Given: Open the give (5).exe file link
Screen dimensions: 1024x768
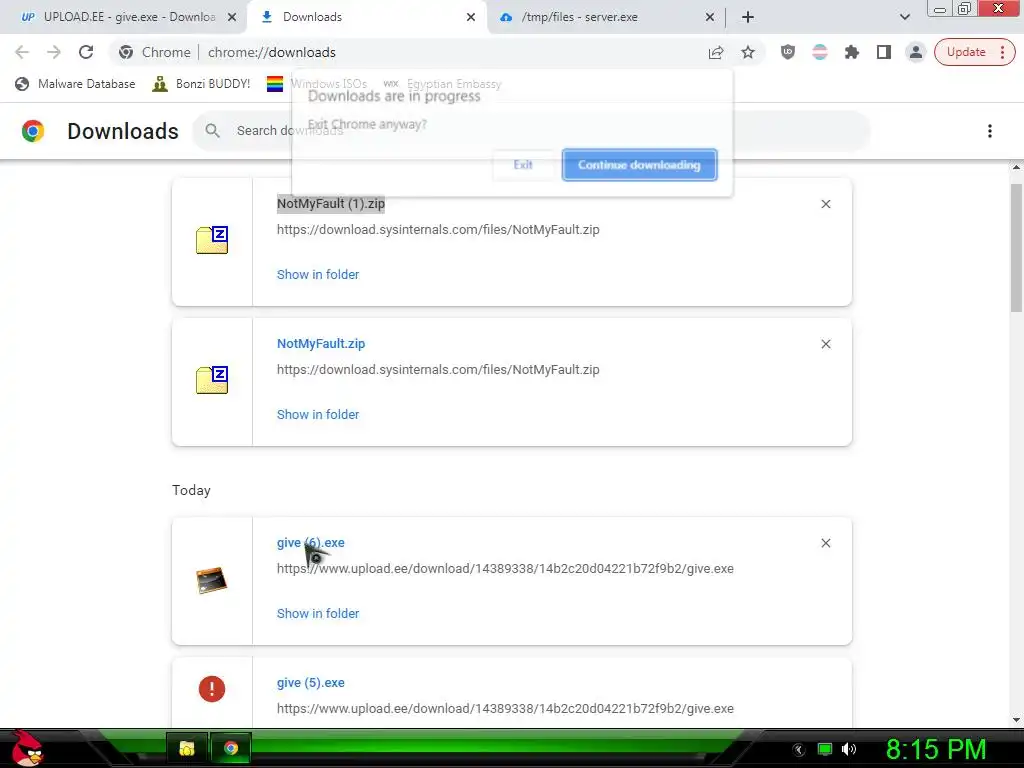Looking at the screenshot, I should [310, 682].
